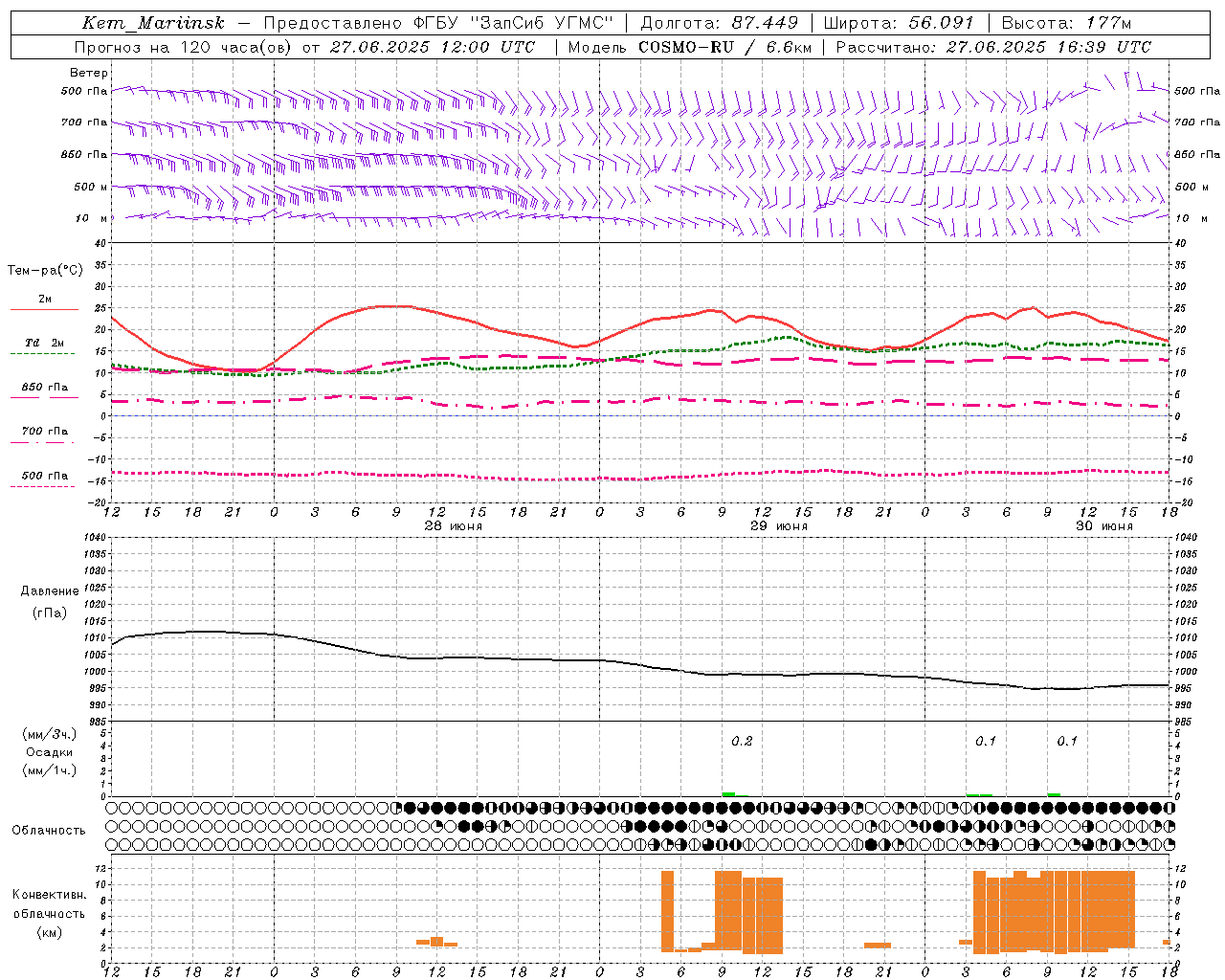Click the Широта: 56.091 header value
The width and height of the screenshot is (1225, 980).
pos(899,23)
